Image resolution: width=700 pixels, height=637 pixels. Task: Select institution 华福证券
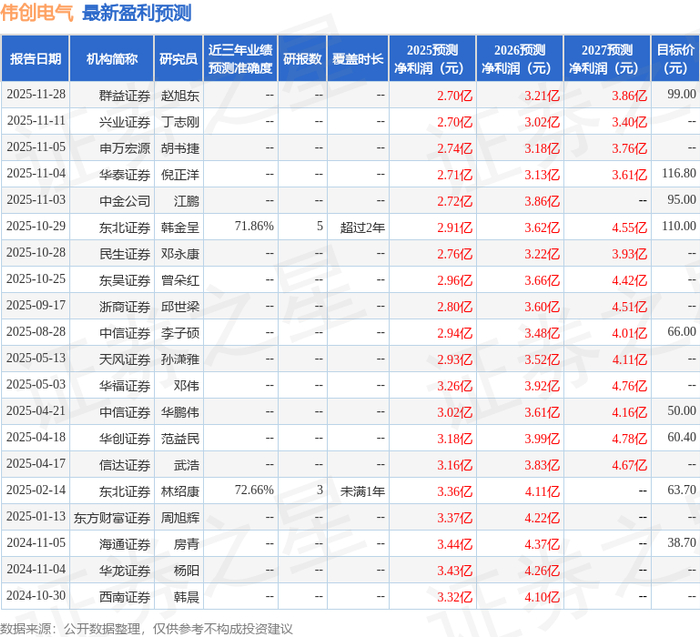(125, 385)
